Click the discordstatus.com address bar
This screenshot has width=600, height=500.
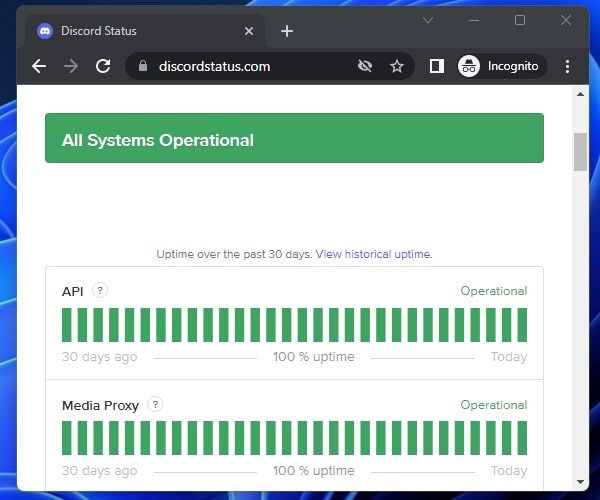269,66
